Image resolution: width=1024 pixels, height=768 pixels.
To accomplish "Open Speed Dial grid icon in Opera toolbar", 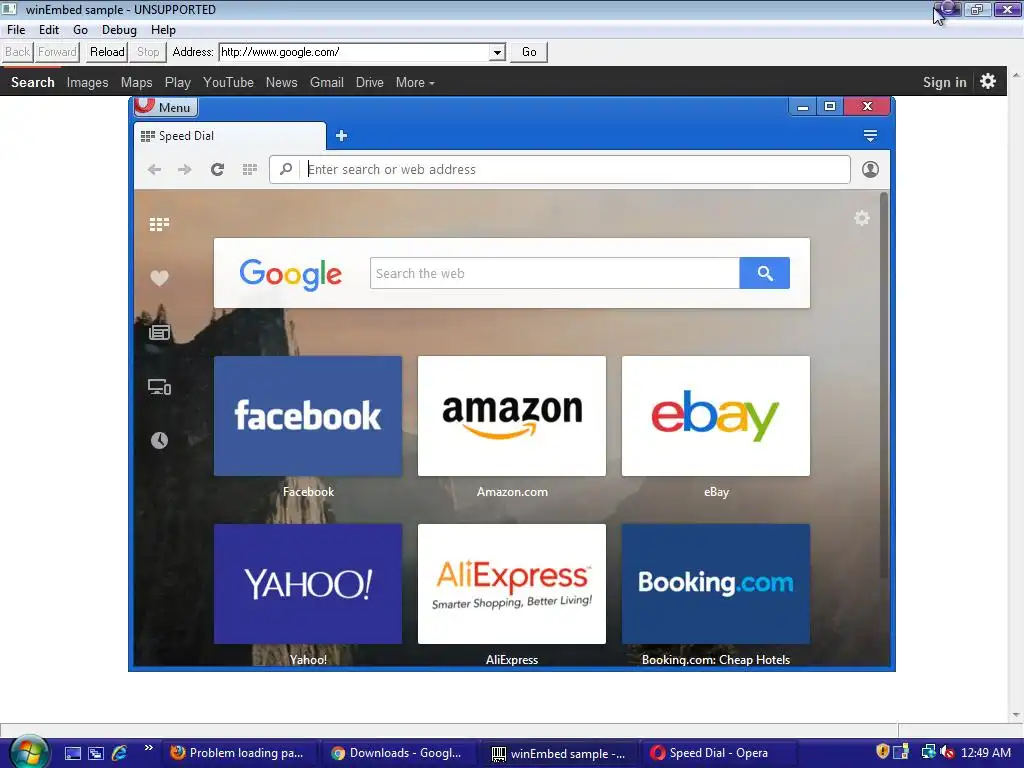I will [249, 170].
